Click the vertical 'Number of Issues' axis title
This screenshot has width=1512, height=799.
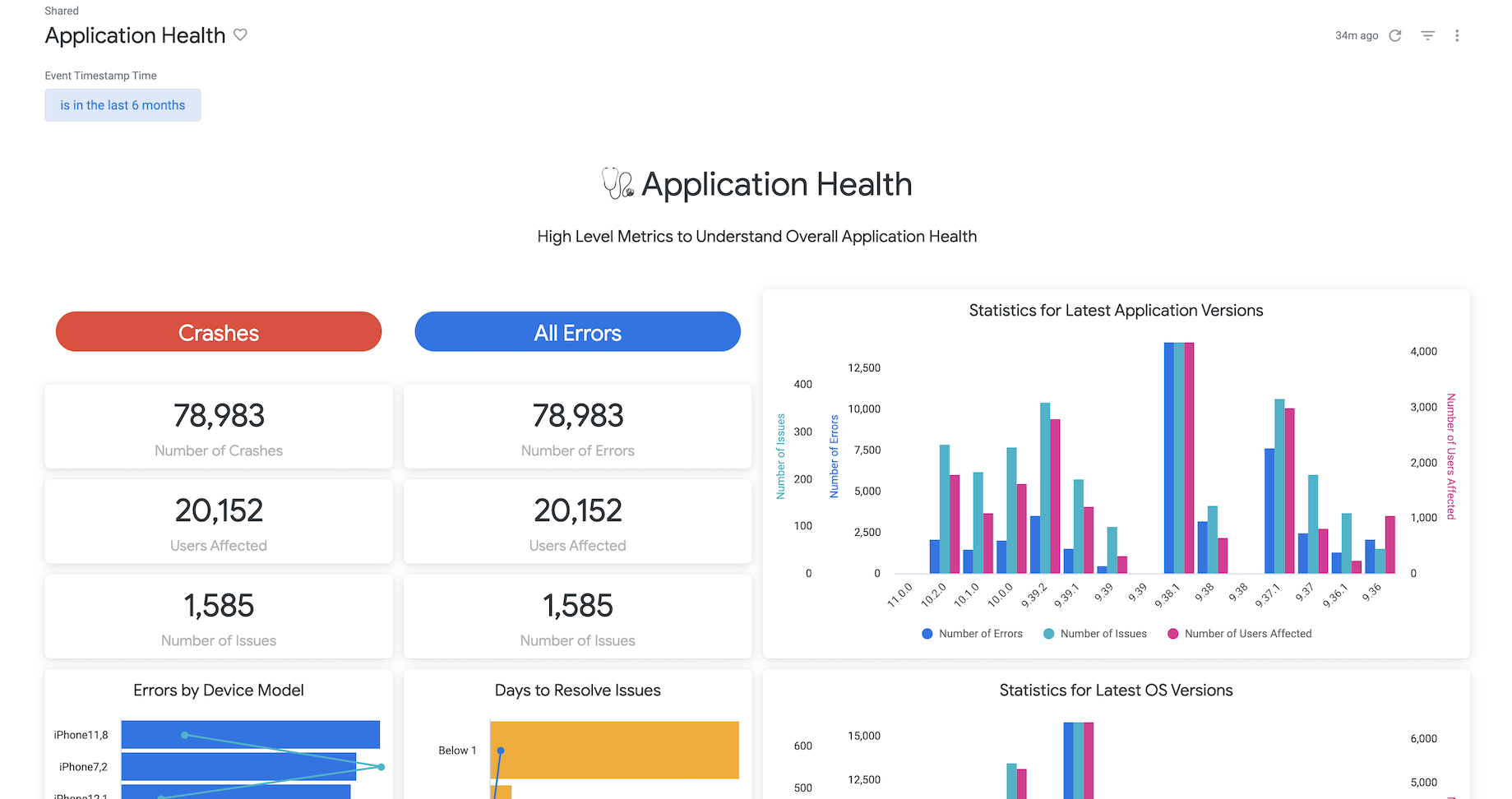781,456
